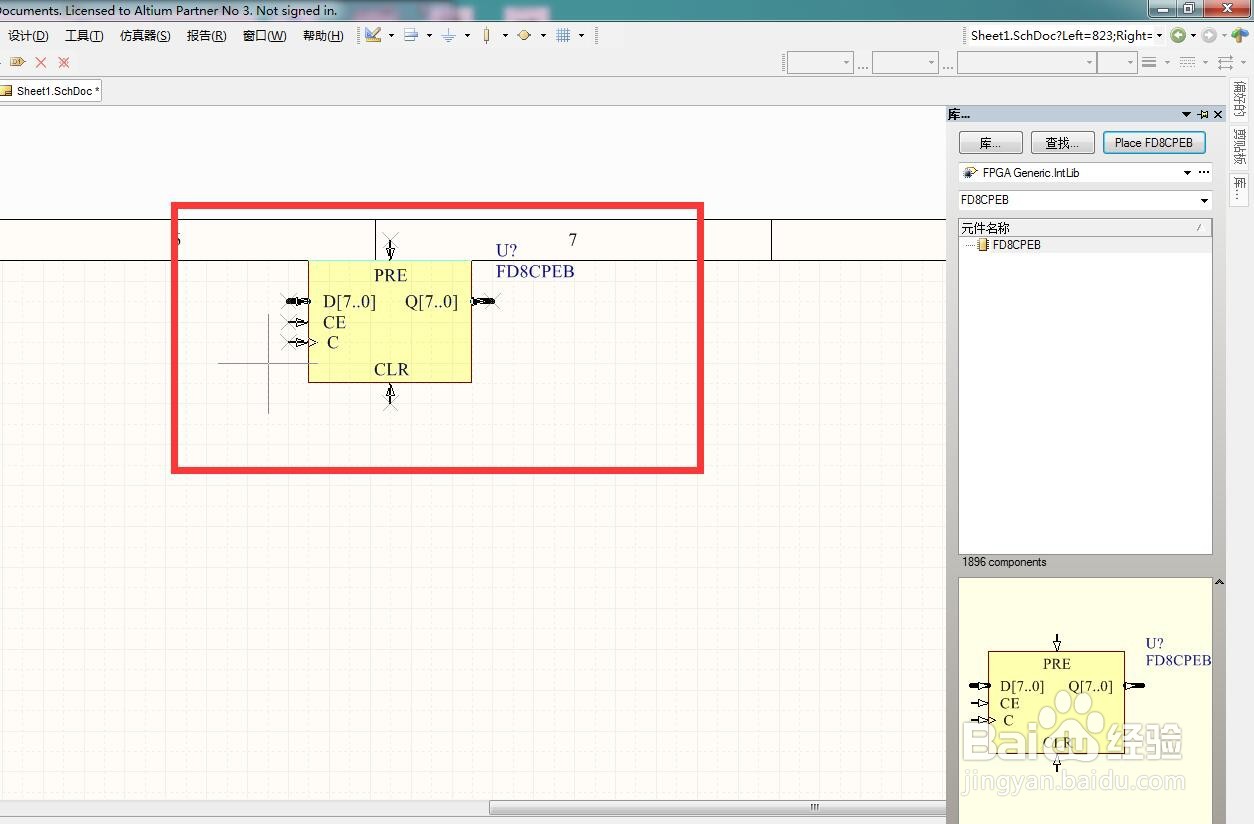Choose the digital devices component icon
The height and width of the screenshot is (824, 1254).
(487, 35)
